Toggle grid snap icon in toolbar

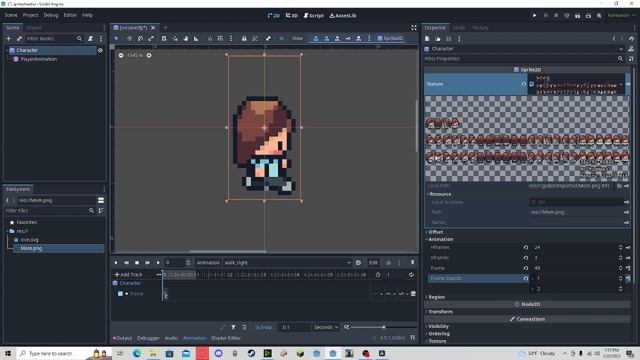(x=220, y=38)
